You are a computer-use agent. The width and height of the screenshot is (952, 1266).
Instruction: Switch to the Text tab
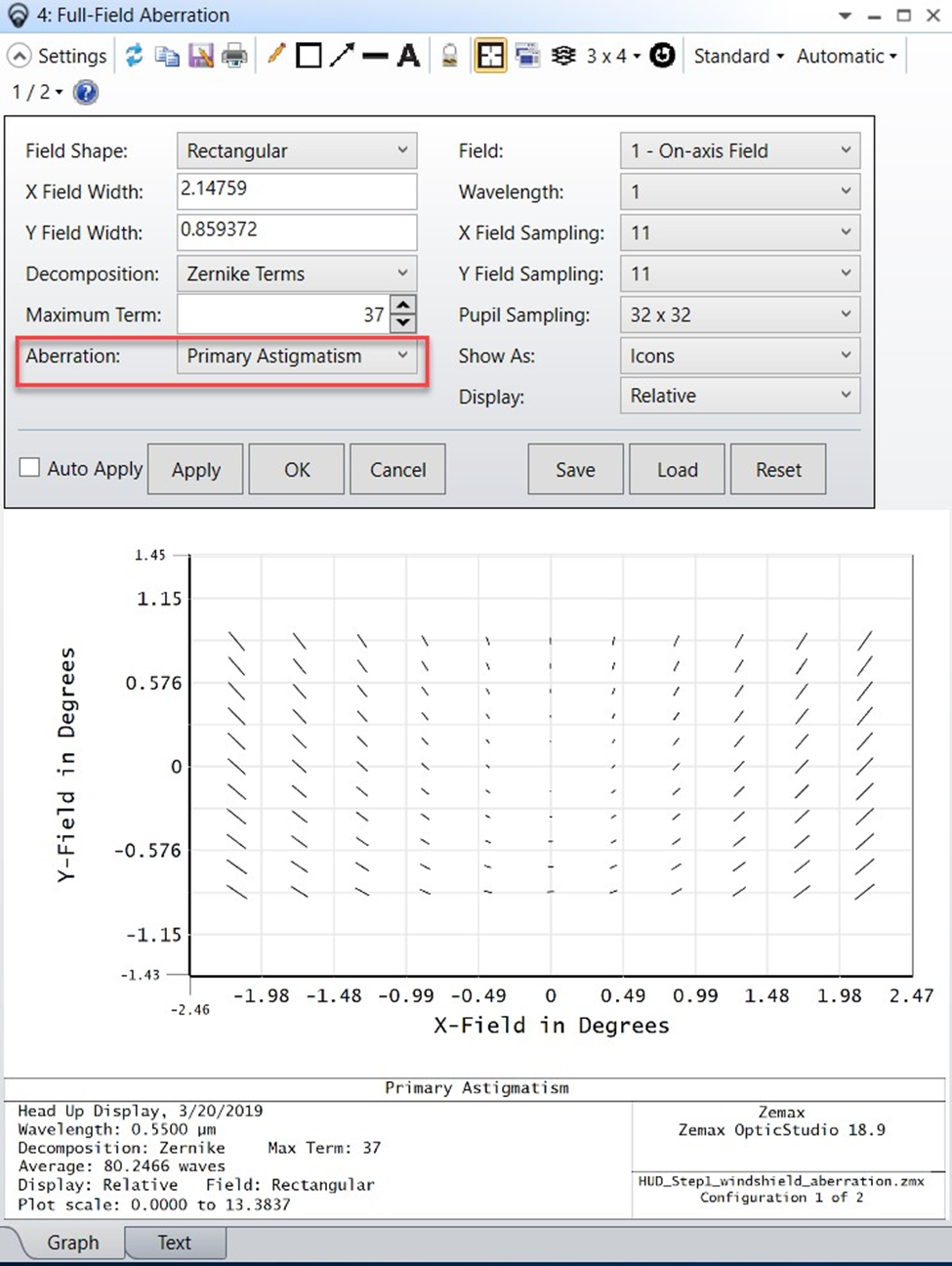point(174,1242)
